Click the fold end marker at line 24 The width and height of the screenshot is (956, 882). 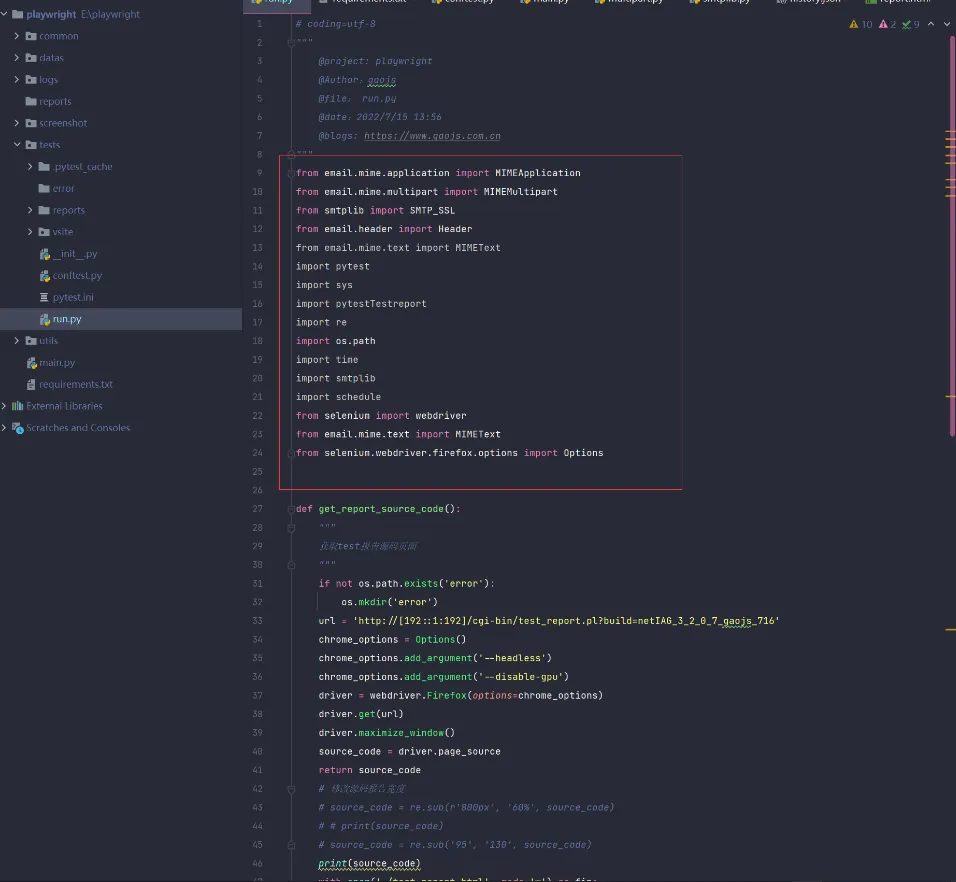pos(291,453)
